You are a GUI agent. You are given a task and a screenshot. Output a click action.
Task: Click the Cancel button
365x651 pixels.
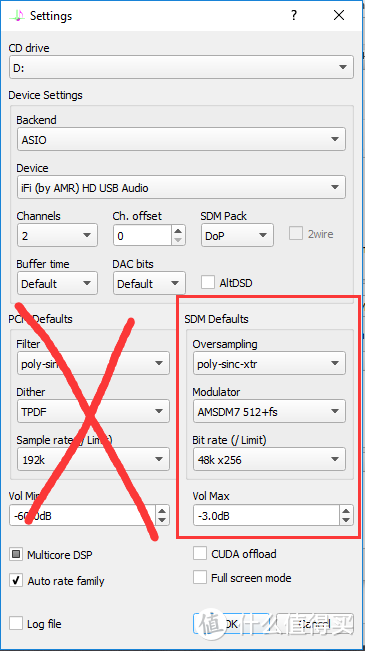[315, 624]
